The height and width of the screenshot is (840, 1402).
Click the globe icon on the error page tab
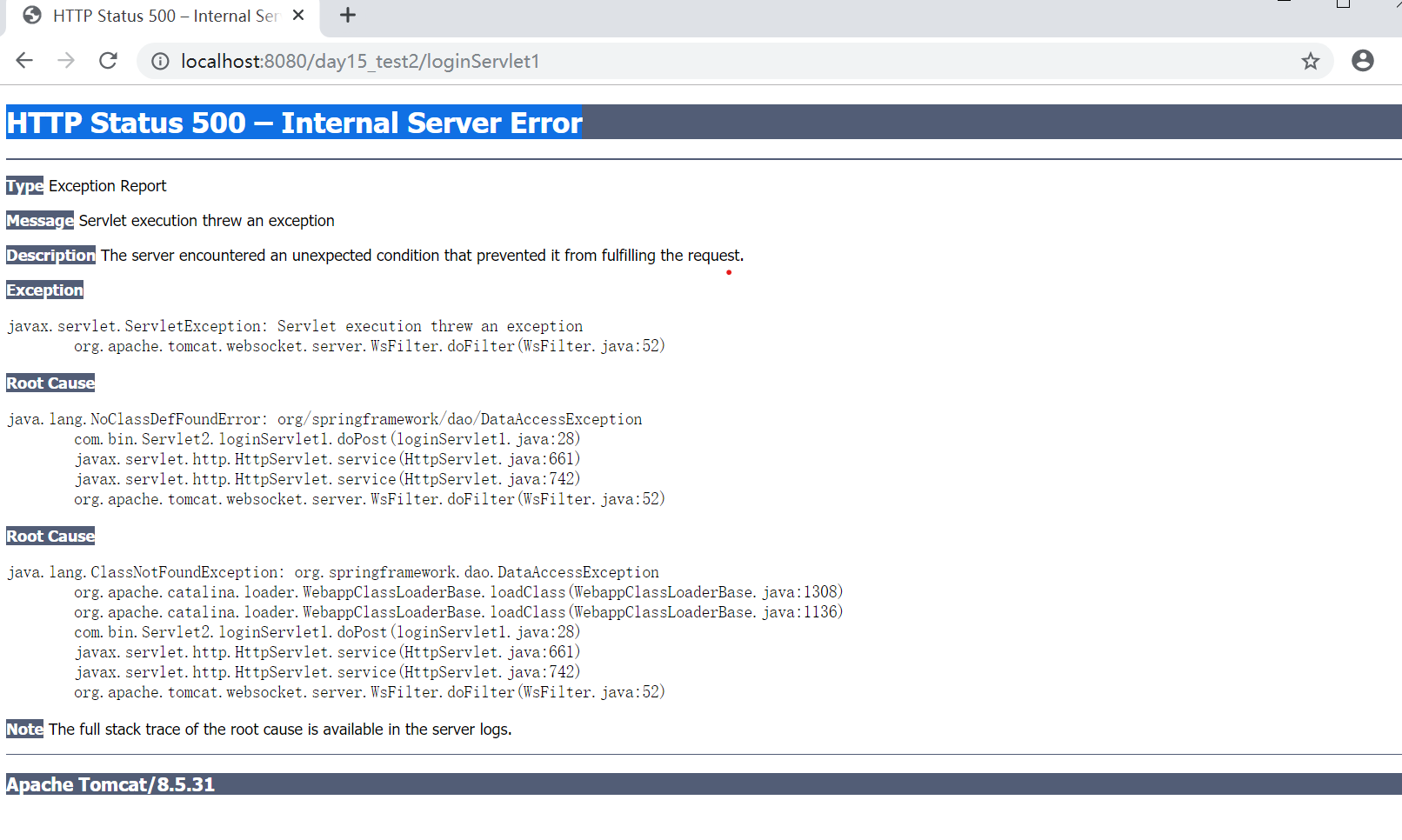click(31, 15)
